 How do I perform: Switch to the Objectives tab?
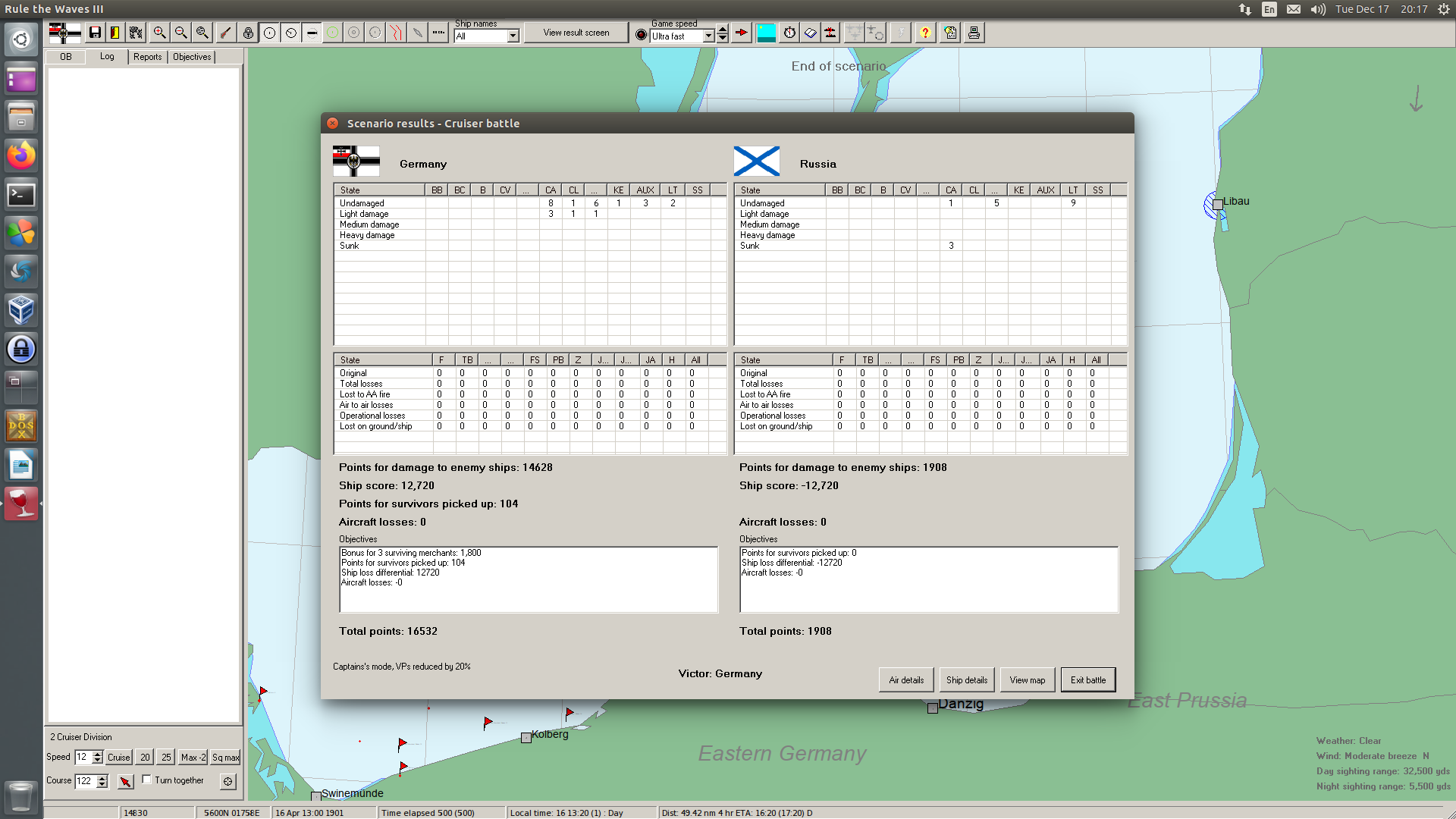click(x=192, y=57)
